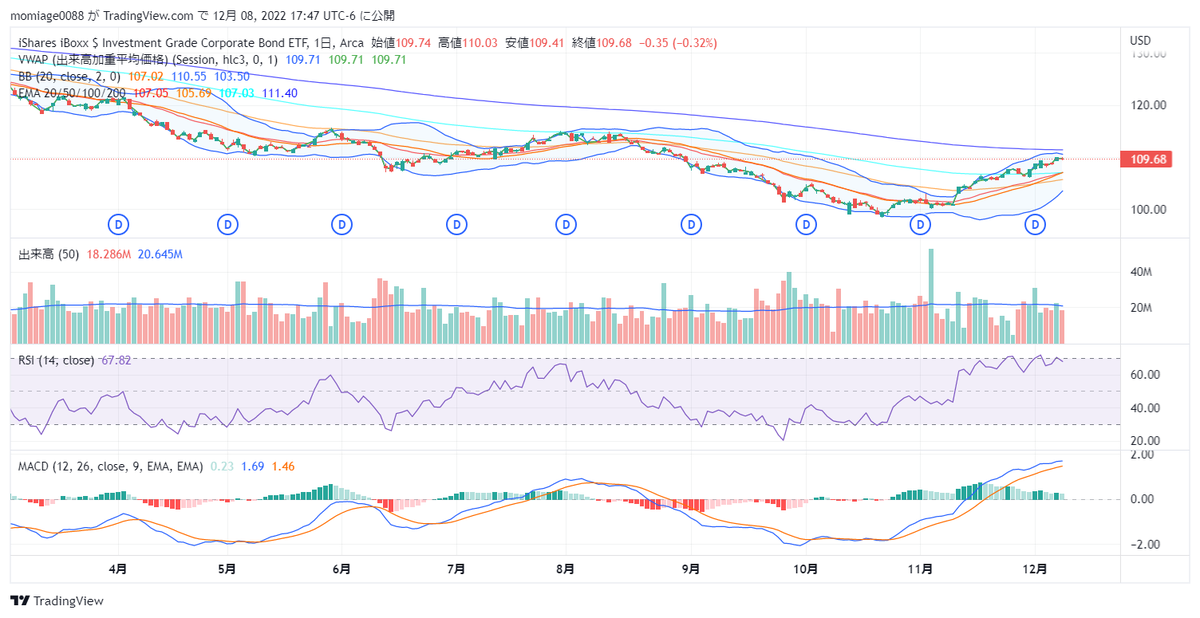Click the EMA 50 value 105.69
Image resolution: width=1200 pixels, height=618 pixels.
pyautogui.click(x=193, y=92)
